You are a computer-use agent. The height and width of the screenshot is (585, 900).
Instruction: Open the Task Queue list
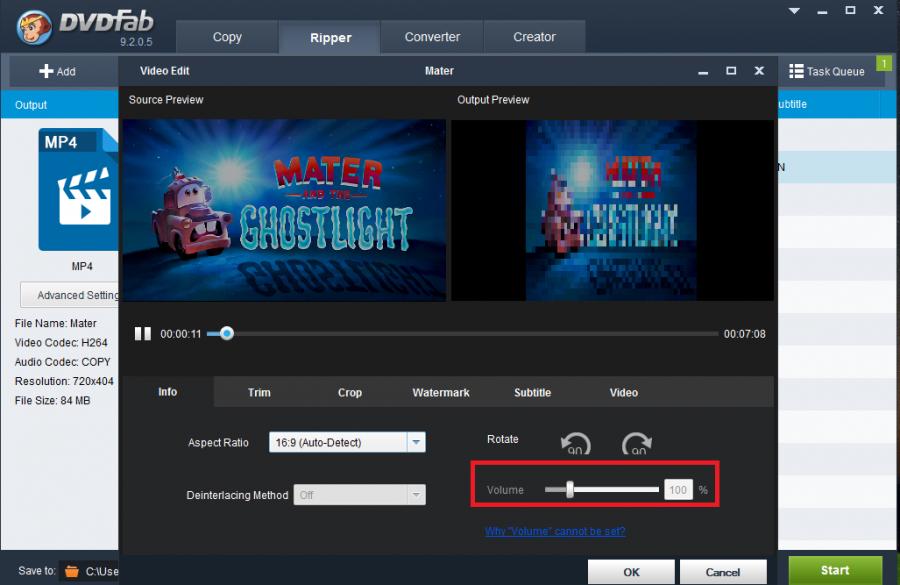827,71
